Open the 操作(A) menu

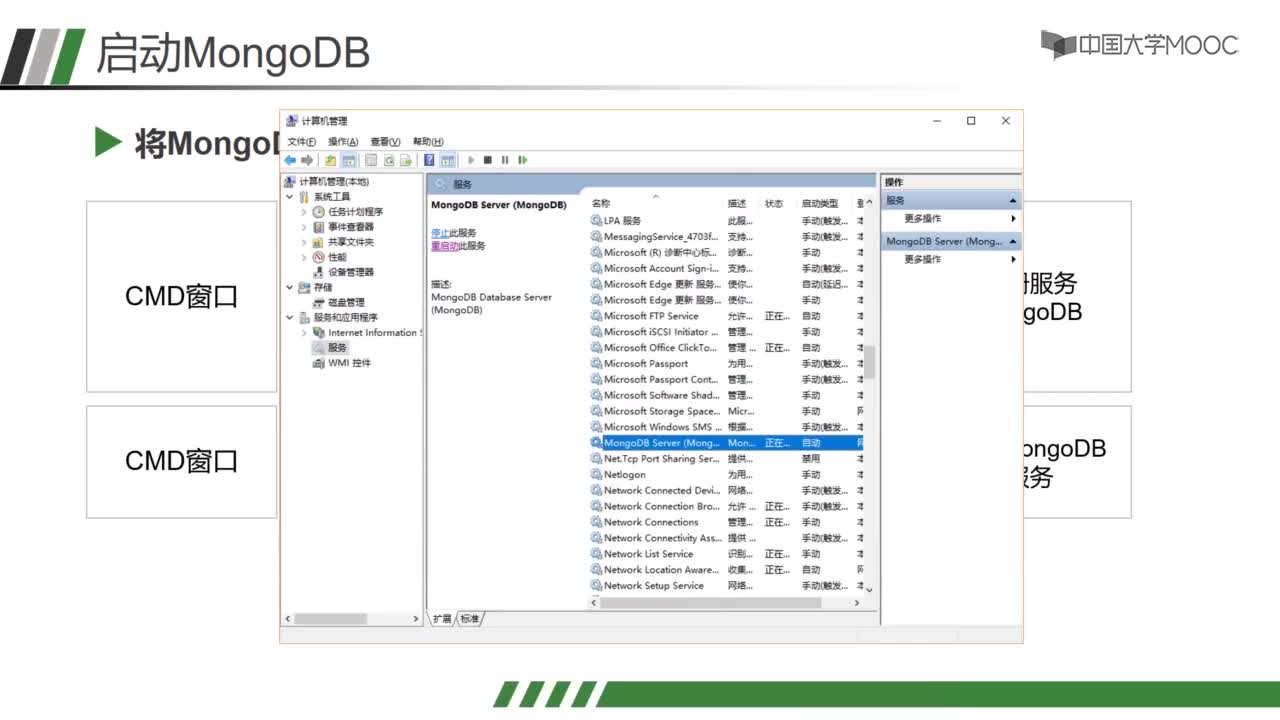tap(343, 142)
